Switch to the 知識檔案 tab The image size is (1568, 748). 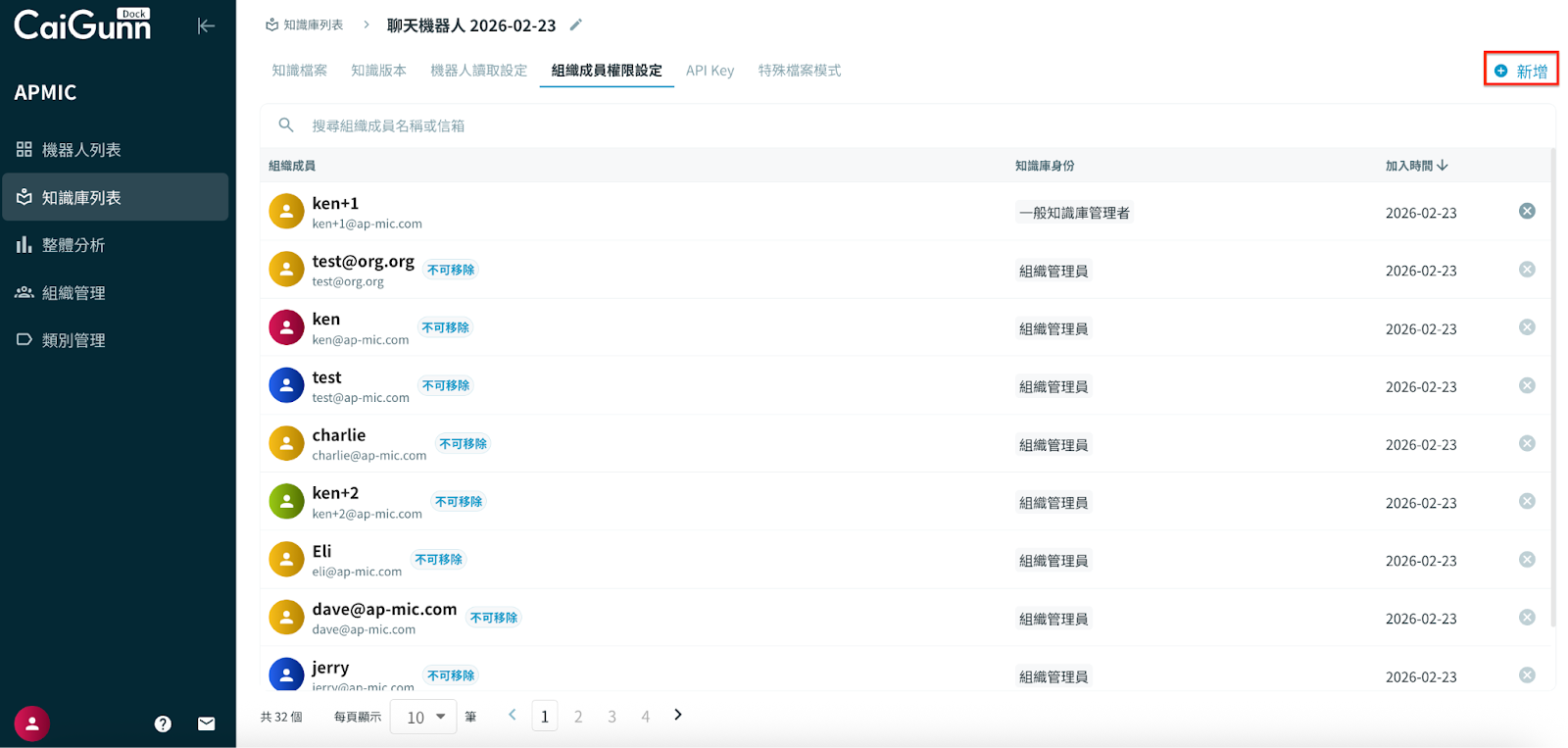coord(300,71)
